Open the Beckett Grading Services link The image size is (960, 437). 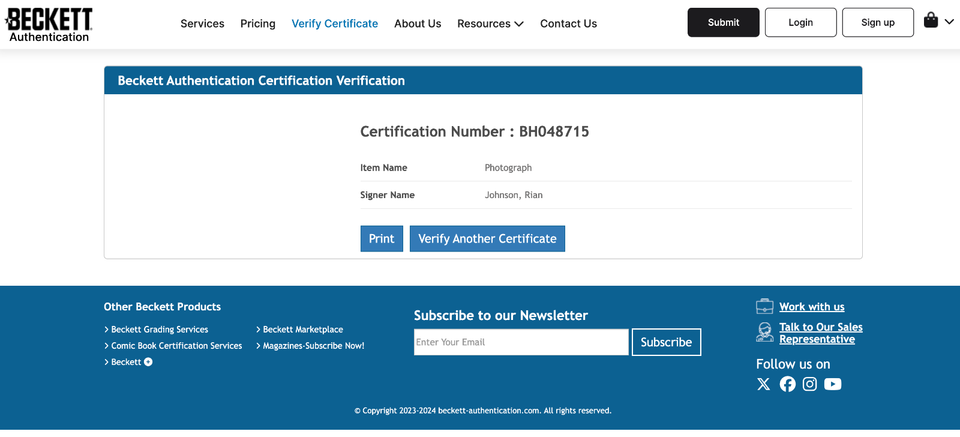[159, 329]
